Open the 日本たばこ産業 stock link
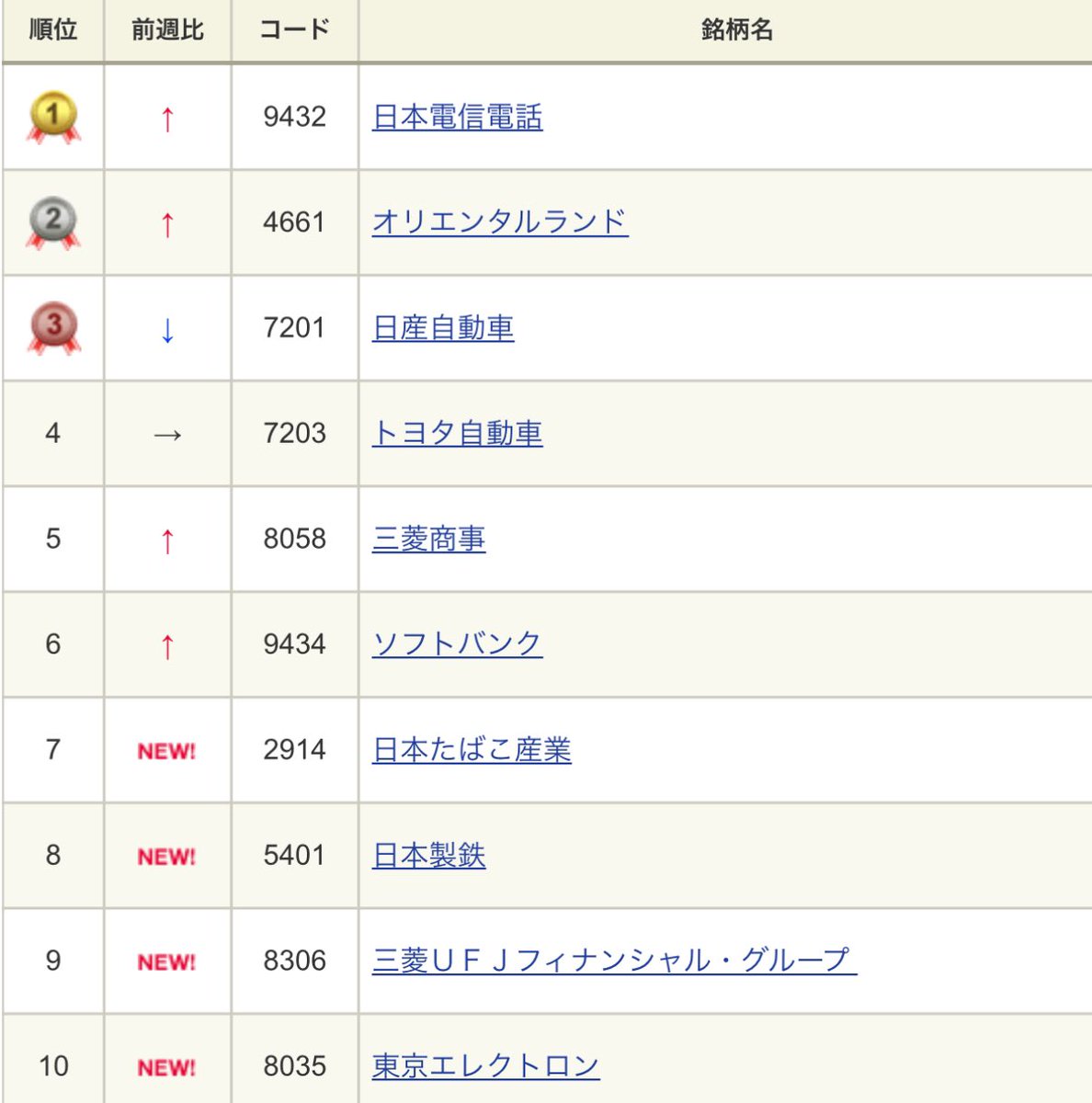This screenshot has width=1092, height=1103. coord(472,750)
